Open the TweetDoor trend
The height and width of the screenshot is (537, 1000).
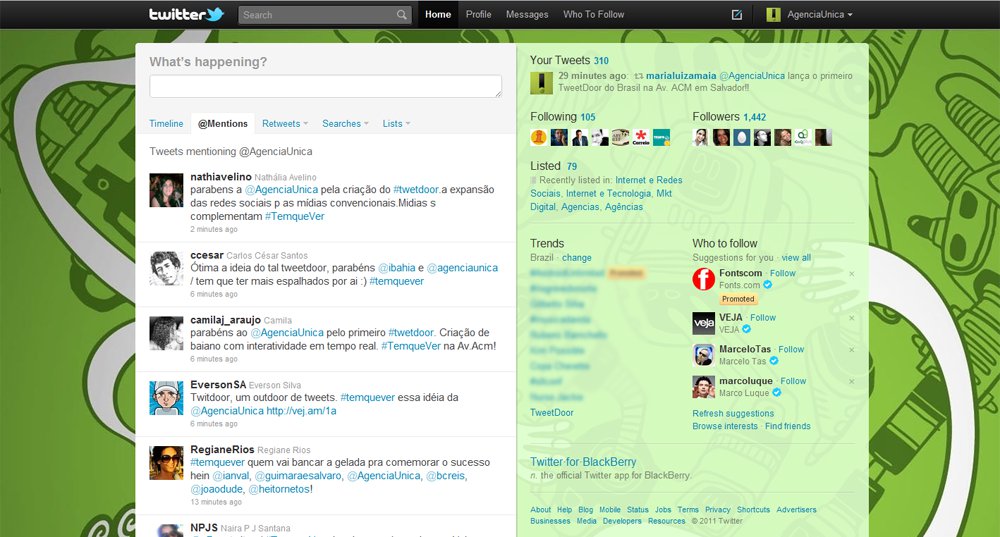[x=552, y=413]
